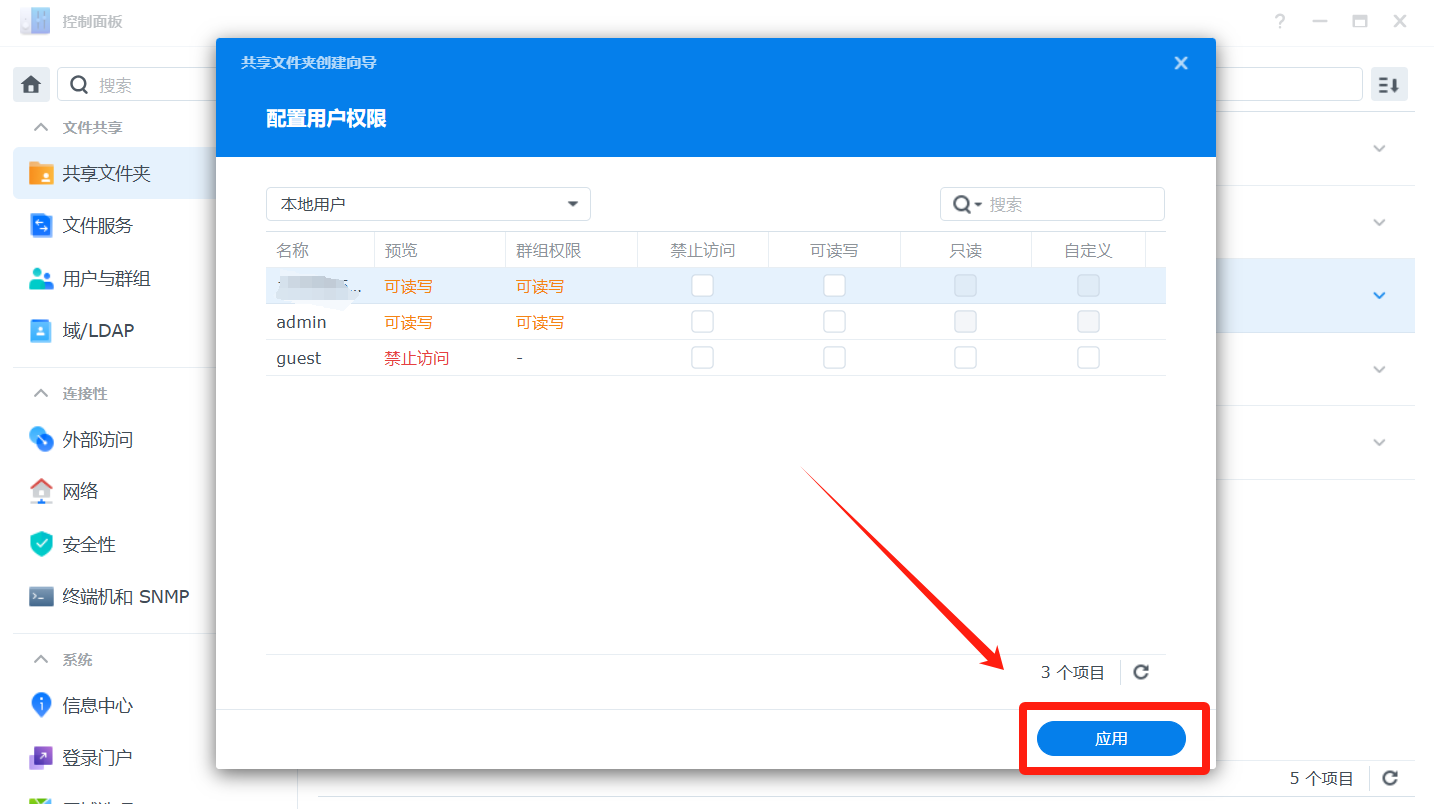The height and width of the screenshot is (809, 1434).
Task: Click the search magnifier icon in wizard
Action: pos(962,204)
